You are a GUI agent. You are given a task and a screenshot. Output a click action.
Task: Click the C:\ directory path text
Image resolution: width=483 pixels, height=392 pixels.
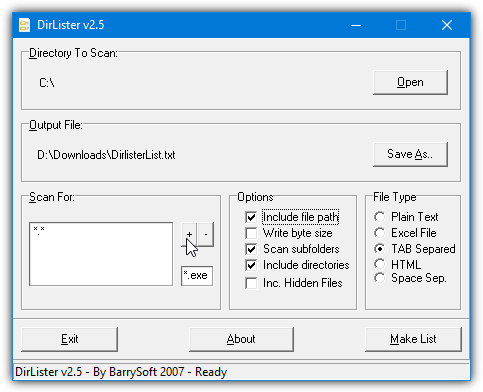tap(47, 83)
